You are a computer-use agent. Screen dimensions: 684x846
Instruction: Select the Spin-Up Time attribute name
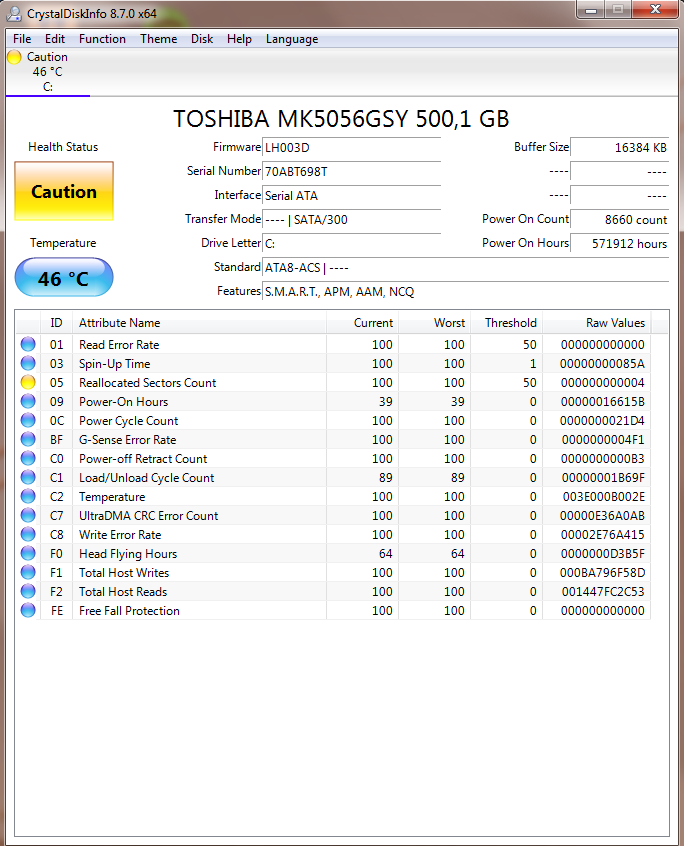(114, 364)
